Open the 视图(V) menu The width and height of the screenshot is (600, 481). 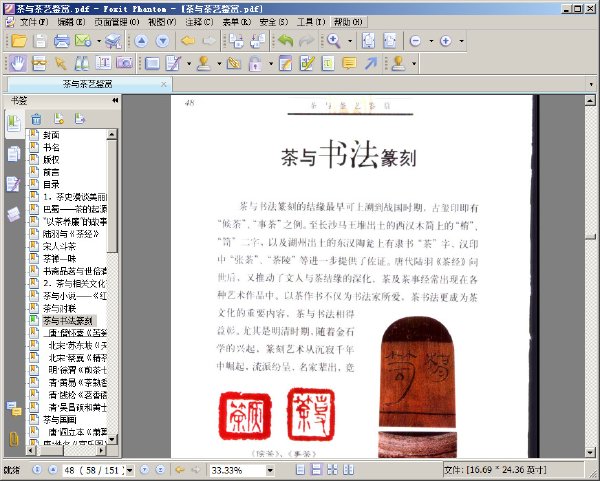point(162,22)
